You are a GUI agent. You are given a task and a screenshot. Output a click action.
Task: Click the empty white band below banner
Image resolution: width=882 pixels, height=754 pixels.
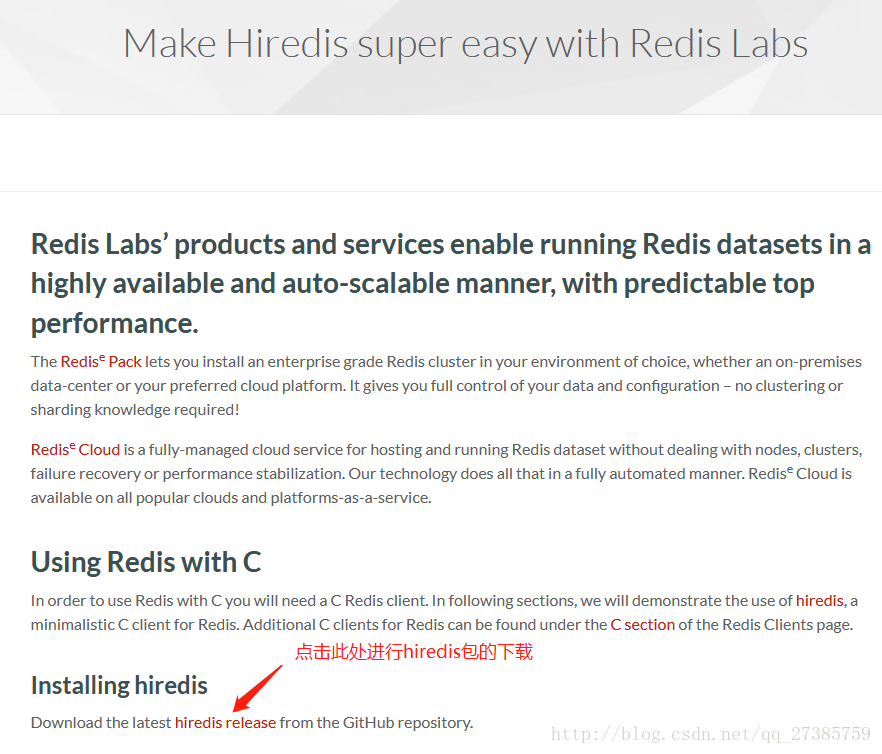pyautogui.click(x=441, y=153)
